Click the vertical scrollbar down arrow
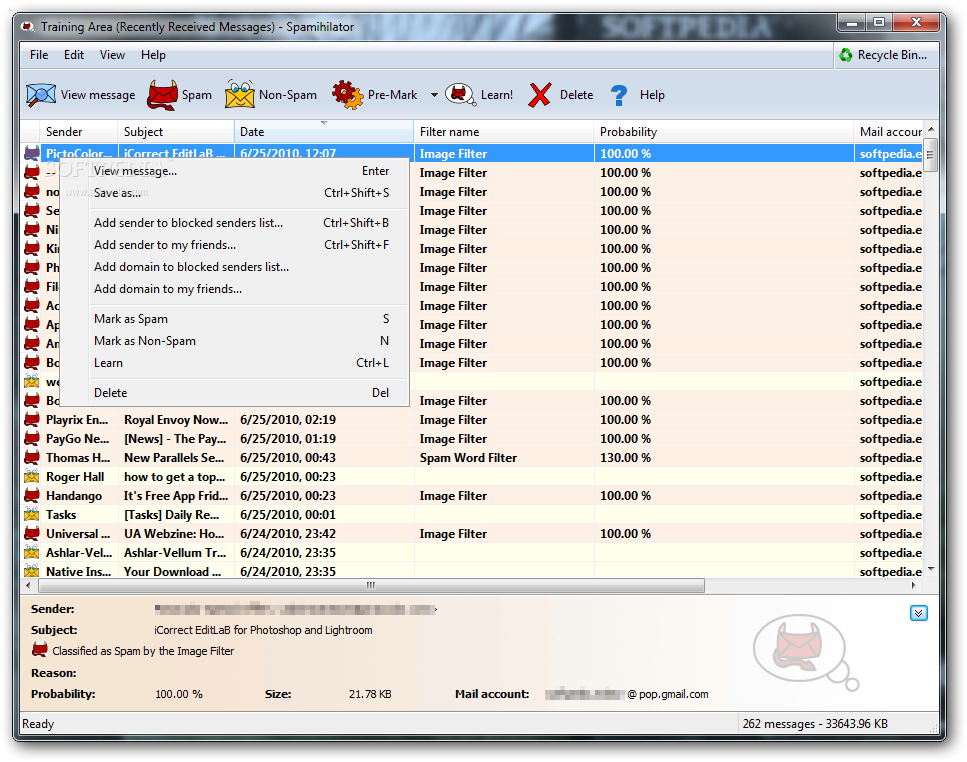This screenshot has width=967, height=762. pos(931,569)
